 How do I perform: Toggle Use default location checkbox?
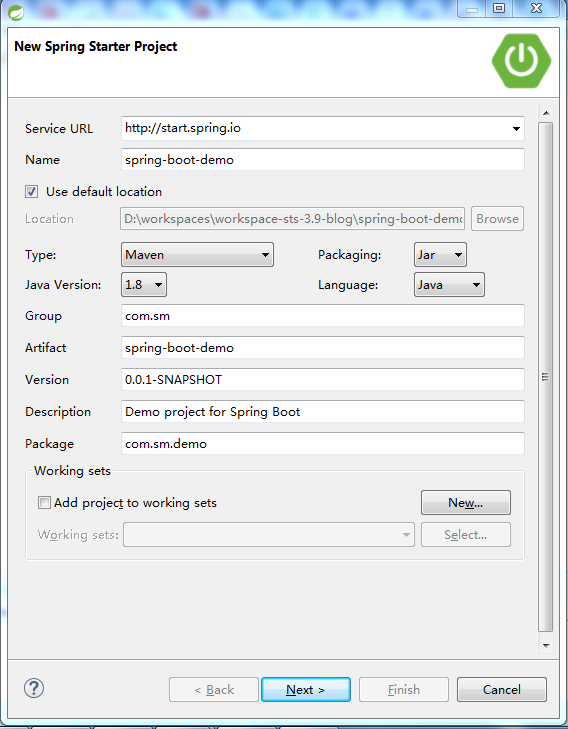click(32, 192)
